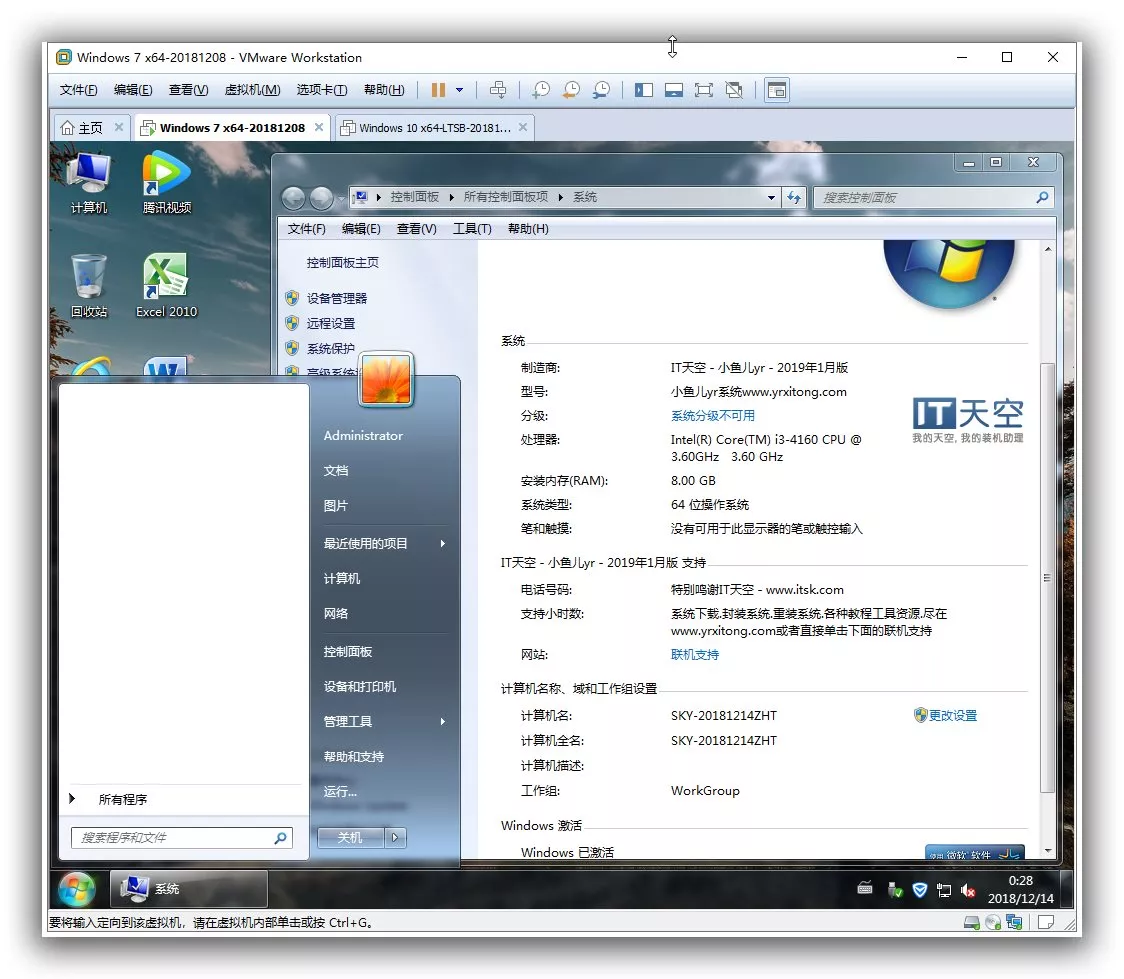Open the 腾讯视频 desktop shortcut
This screenshot has height=979, width=1124.
tap(166, 183)
